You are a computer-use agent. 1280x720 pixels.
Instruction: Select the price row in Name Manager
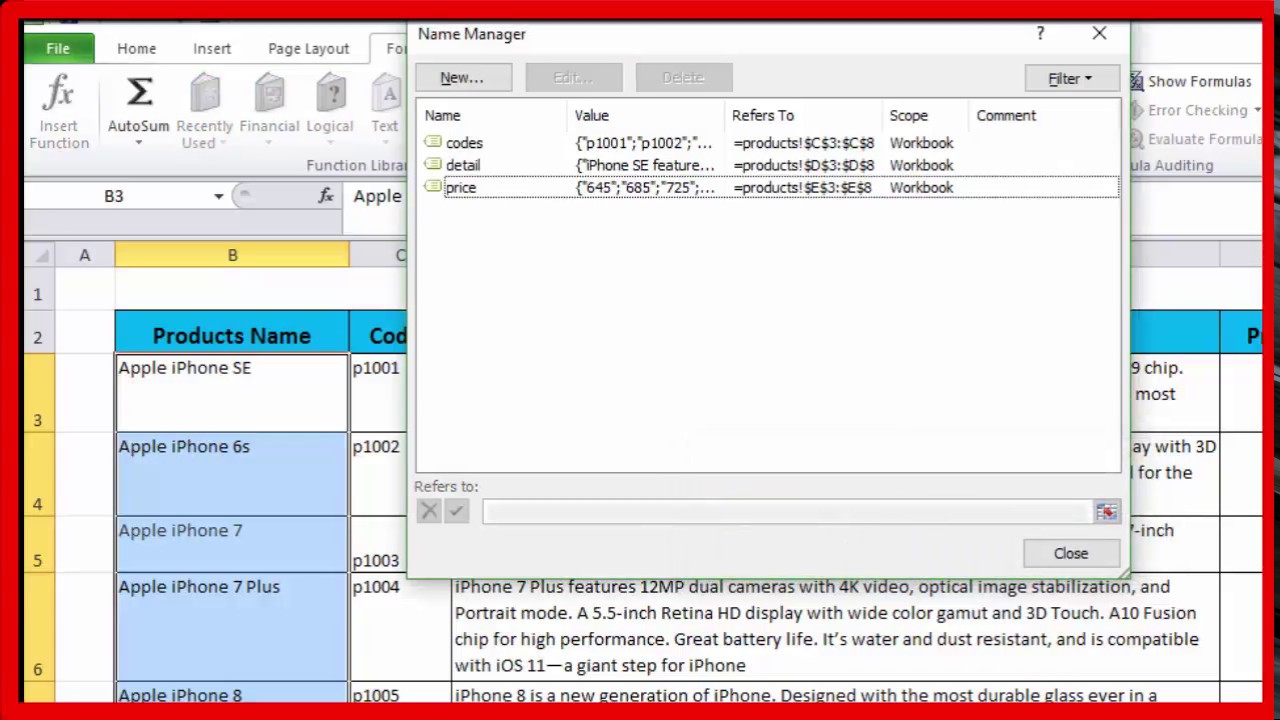tap(768, 187)
